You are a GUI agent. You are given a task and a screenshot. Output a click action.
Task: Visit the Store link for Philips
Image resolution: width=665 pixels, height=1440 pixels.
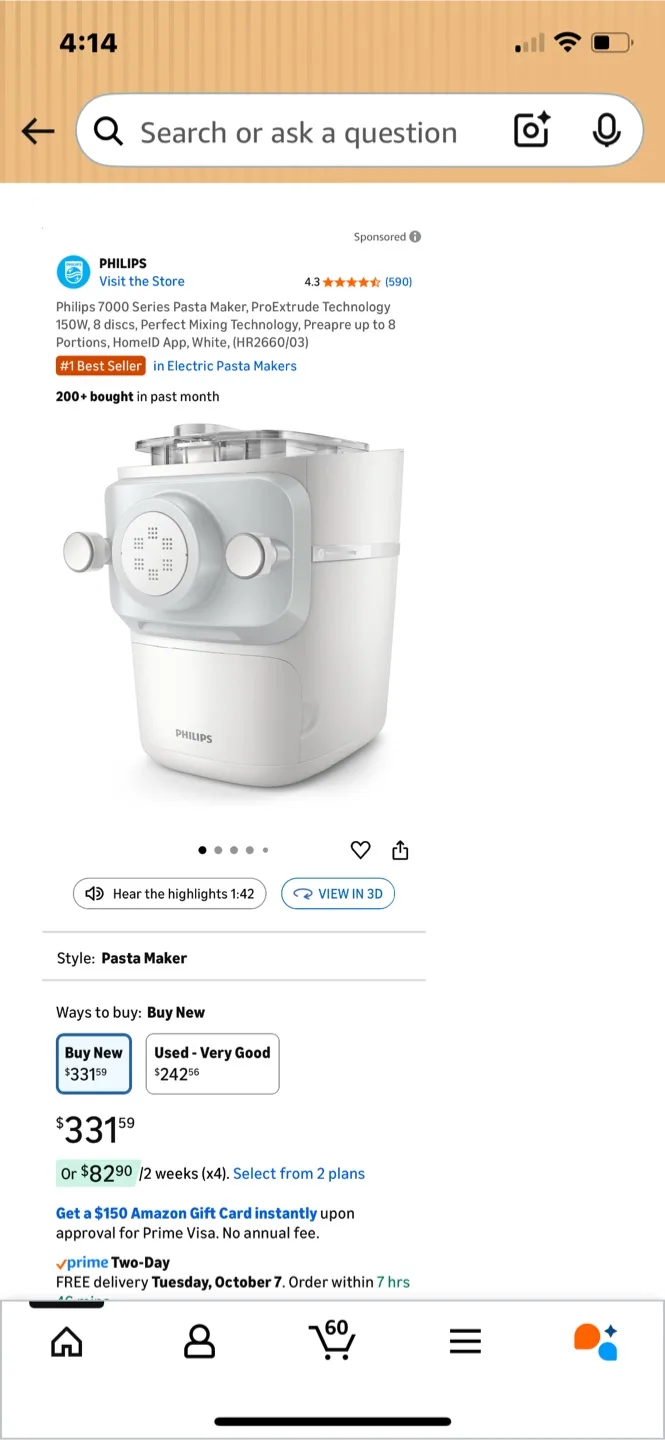pos(141,281)
